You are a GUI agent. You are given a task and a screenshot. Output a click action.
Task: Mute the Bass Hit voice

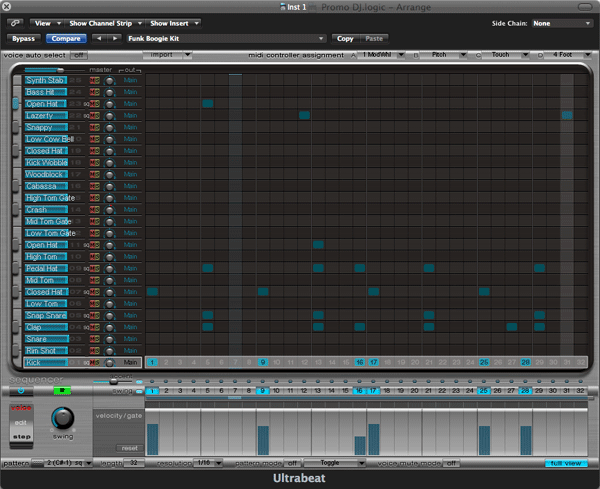pos(92,92)
